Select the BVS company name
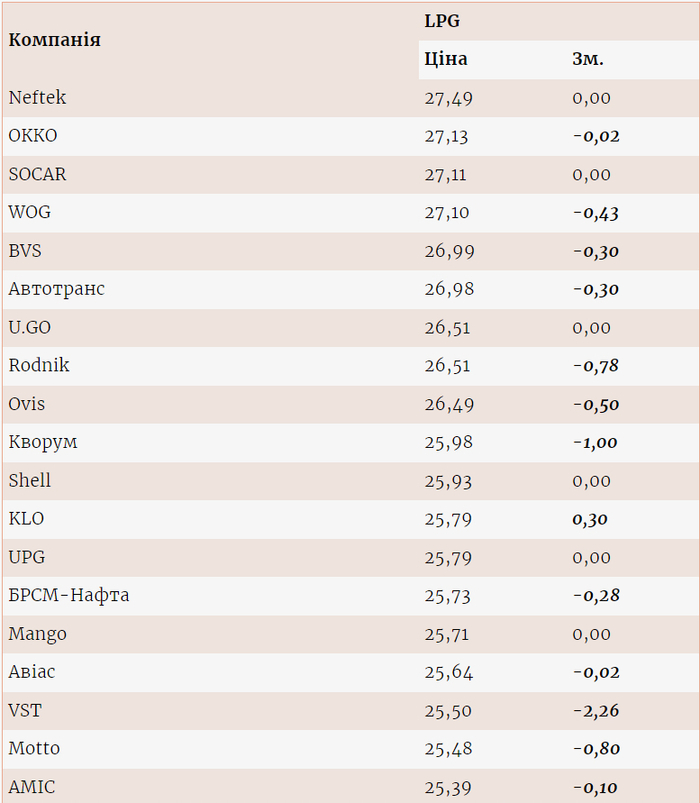 [x=25, y=251]
